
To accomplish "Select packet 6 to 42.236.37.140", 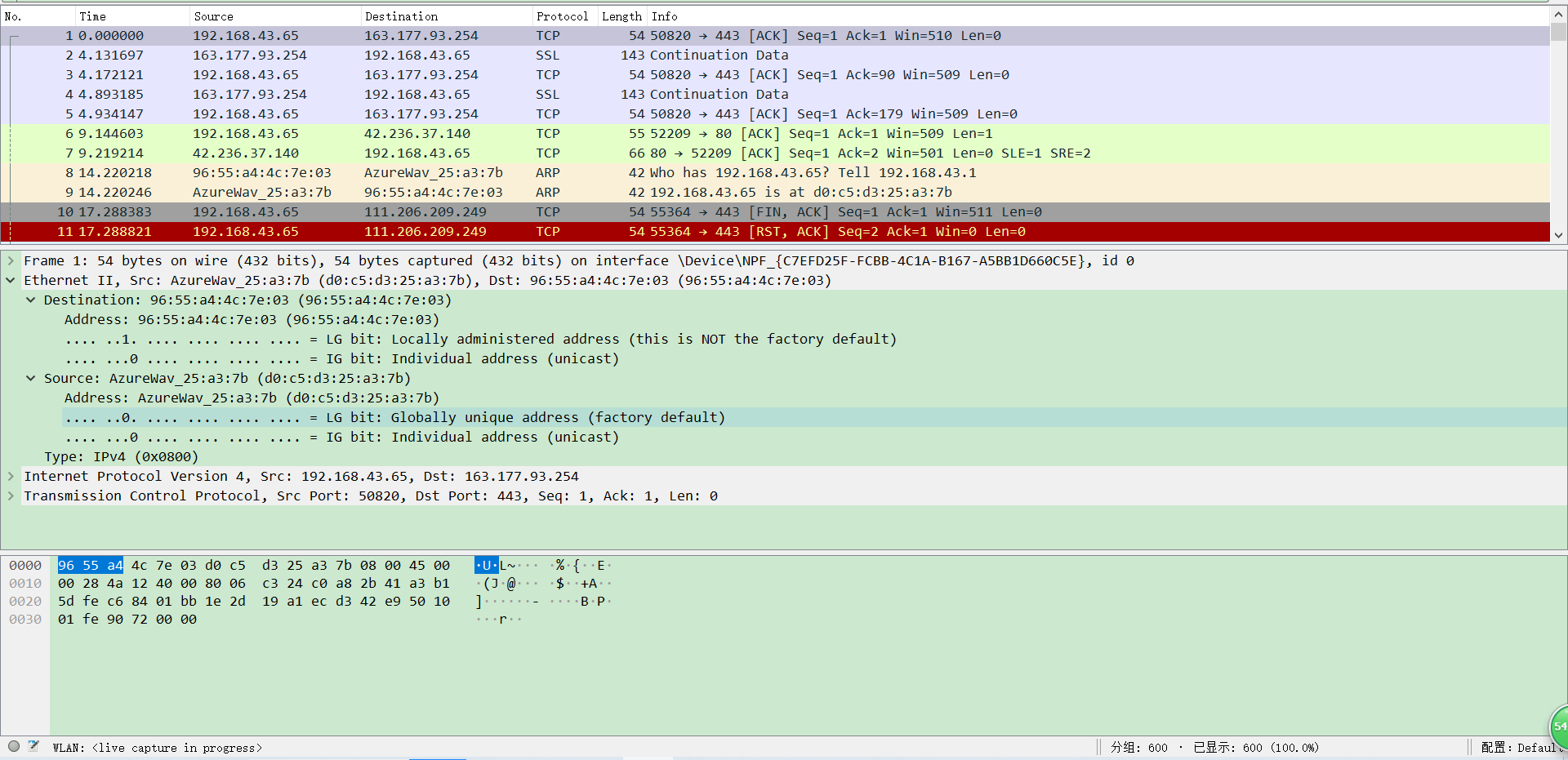I will click(x=775, y=134).
